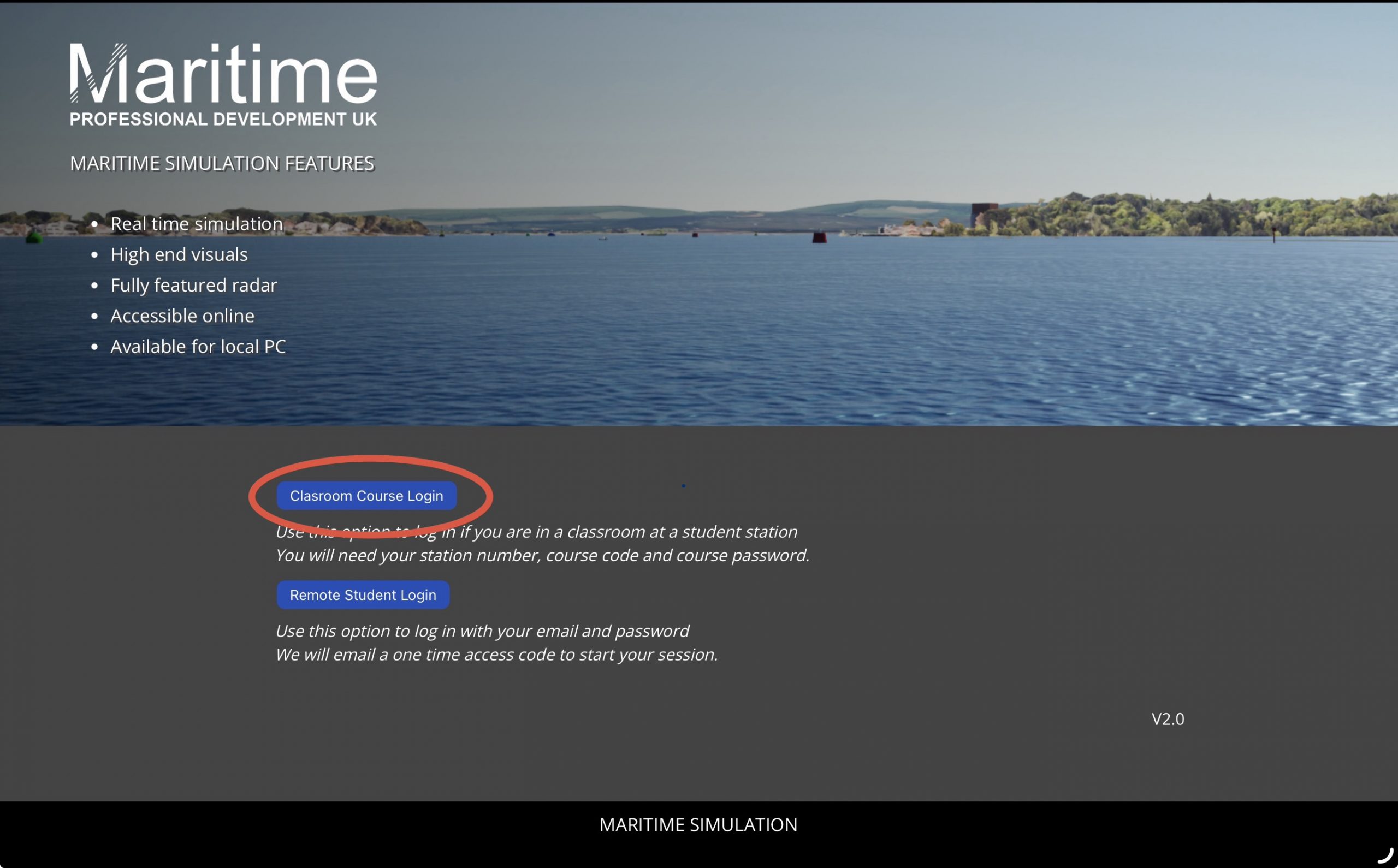Viewport: 1398px width, 868px height.
Task: Select the Real time simulation bullet
Action: (197, 223)
